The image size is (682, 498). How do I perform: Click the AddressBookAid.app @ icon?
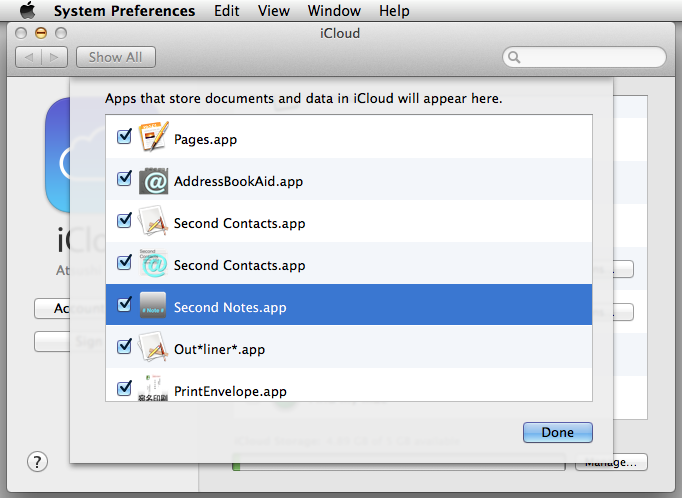click(x=153, y=180)
